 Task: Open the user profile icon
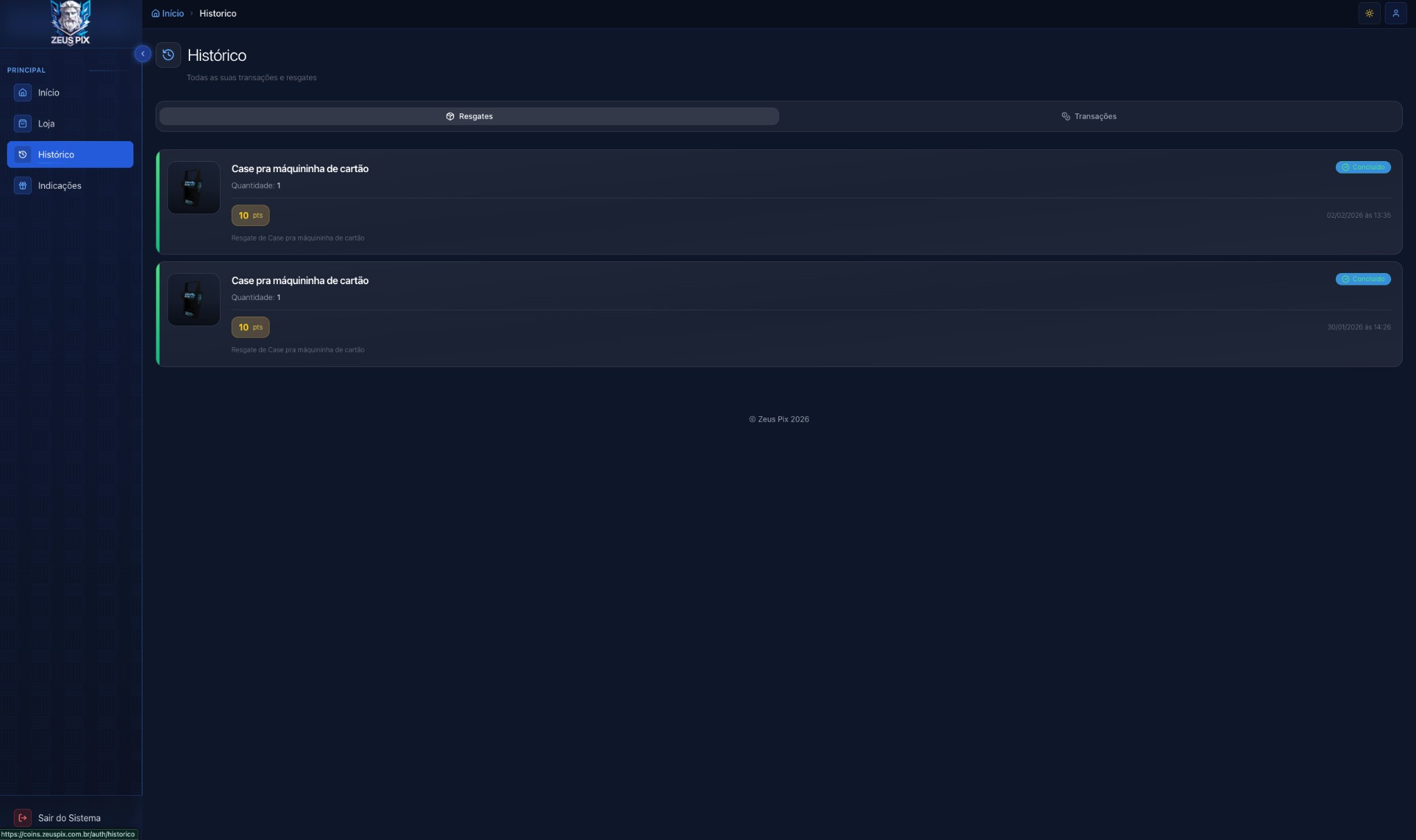1395,14
